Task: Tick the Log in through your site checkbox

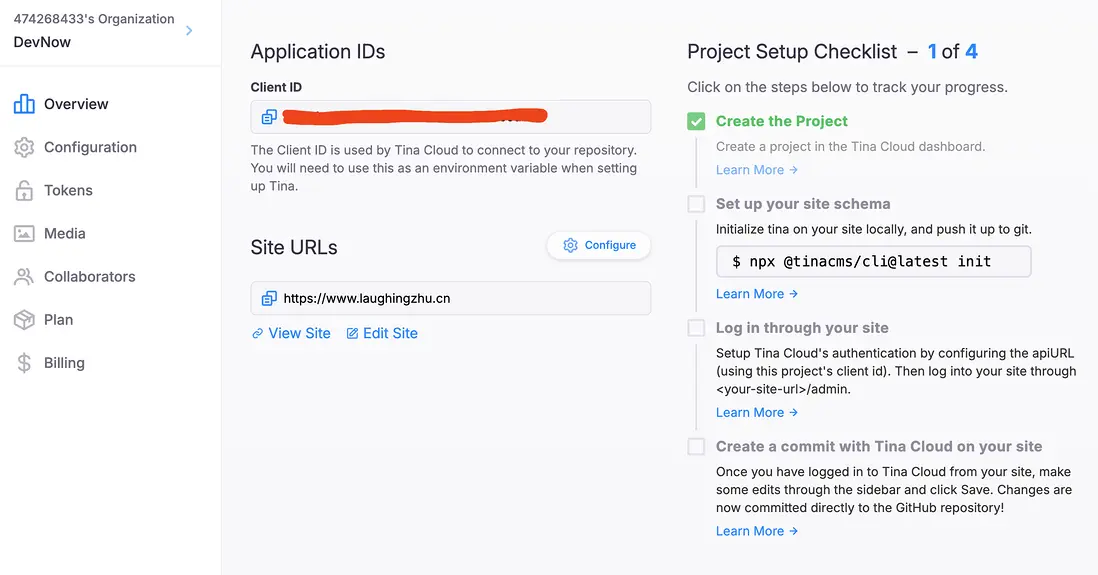Action: click(x=696, y=328)
